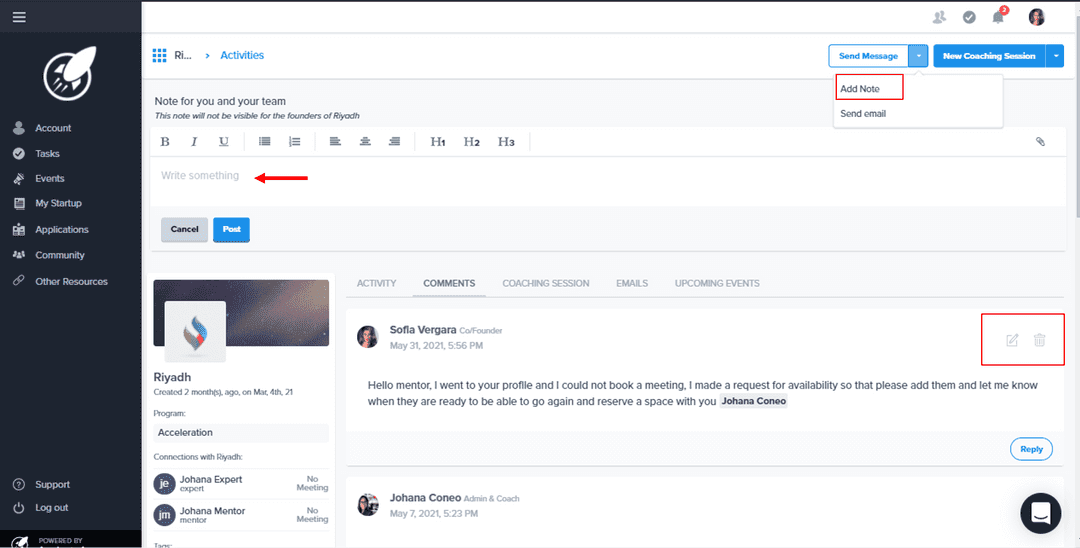The height and width of the screenshot is (548, 1080).
Task: Click Johana Coneo's avatar
Action: point(368,505)
